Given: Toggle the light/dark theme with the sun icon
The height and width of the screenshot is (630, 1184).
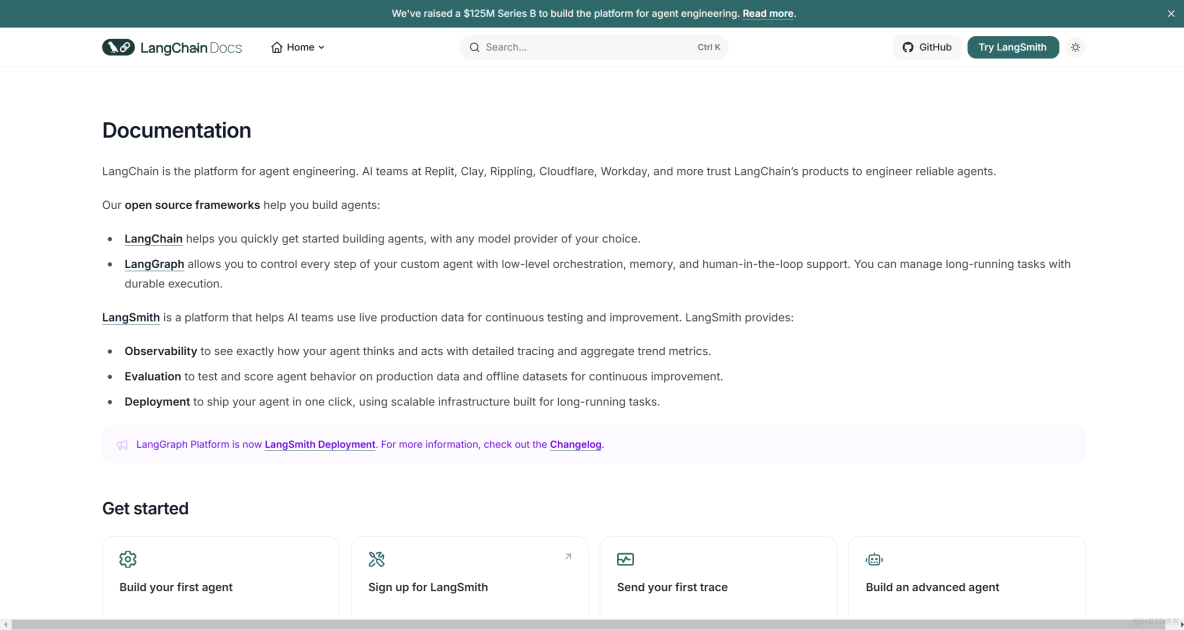Looking at the screenshot, I should pyautogui.click(x=1075, y=46).
